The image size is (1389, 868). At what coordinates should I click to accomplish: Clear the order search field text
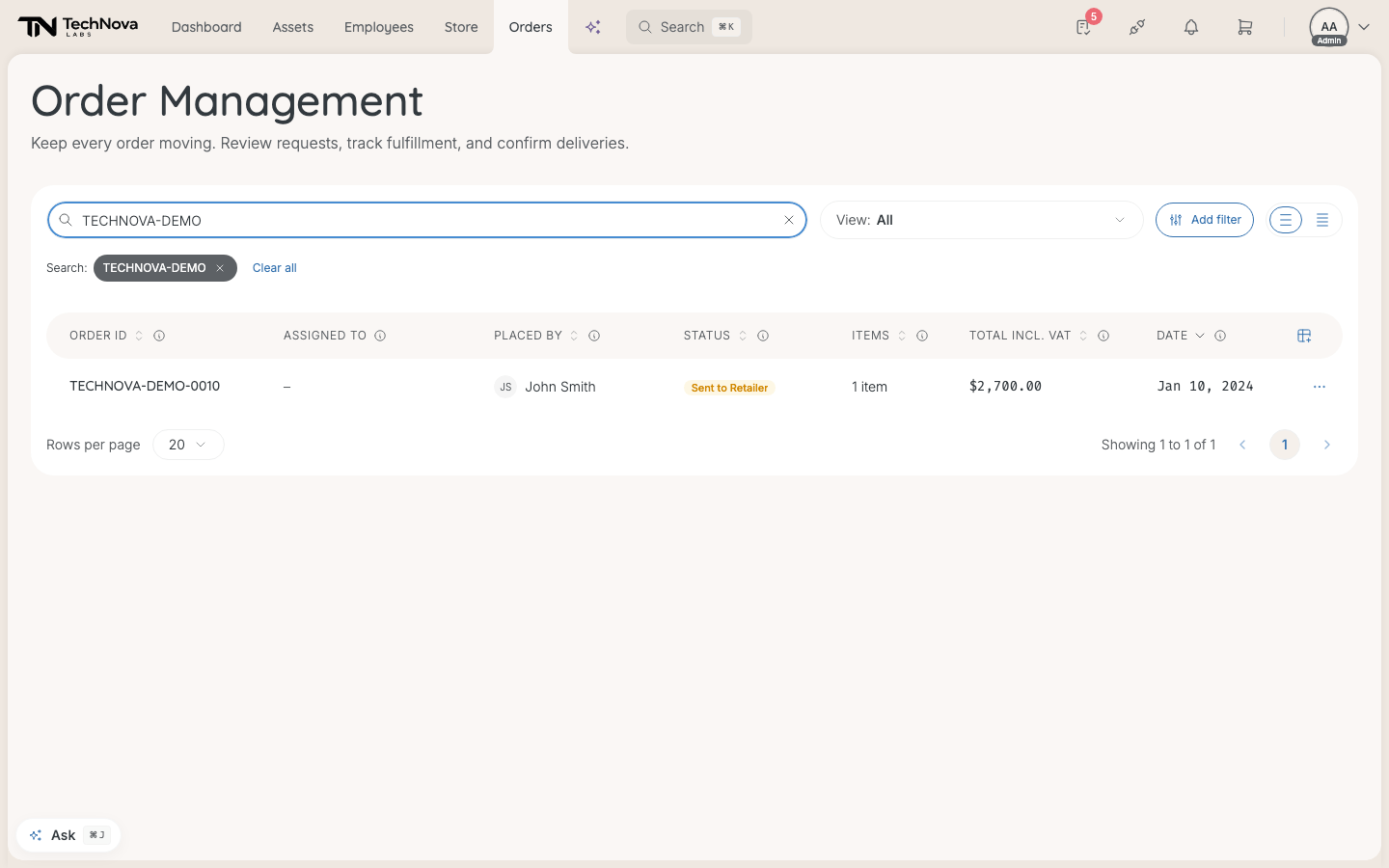[789, 220]
